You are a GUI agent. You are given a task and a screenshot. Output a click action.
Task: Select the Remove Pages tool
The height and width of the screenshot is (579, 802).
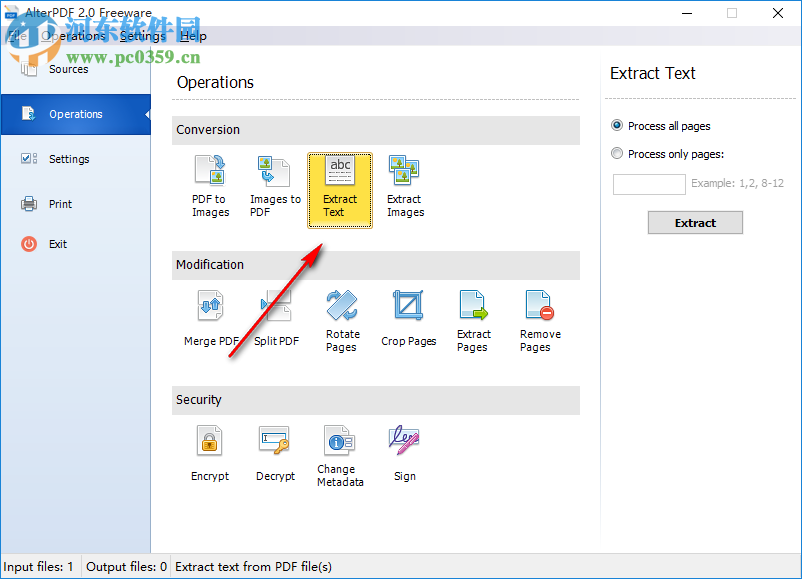click(x=540, y=321)
